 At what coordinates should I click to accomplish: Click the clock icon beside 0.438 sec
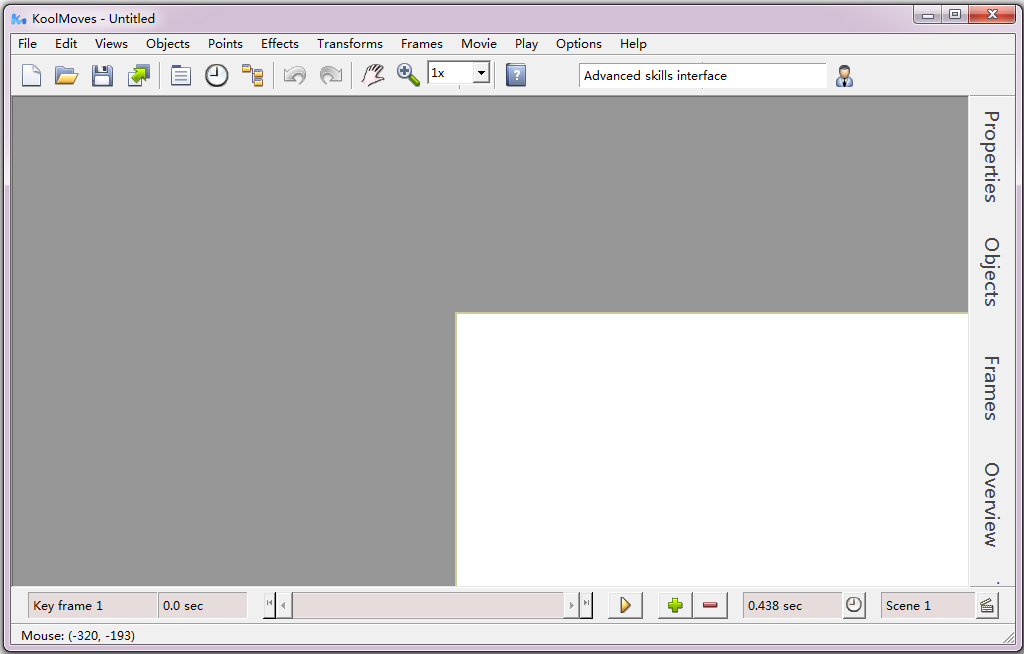point(854,605)
